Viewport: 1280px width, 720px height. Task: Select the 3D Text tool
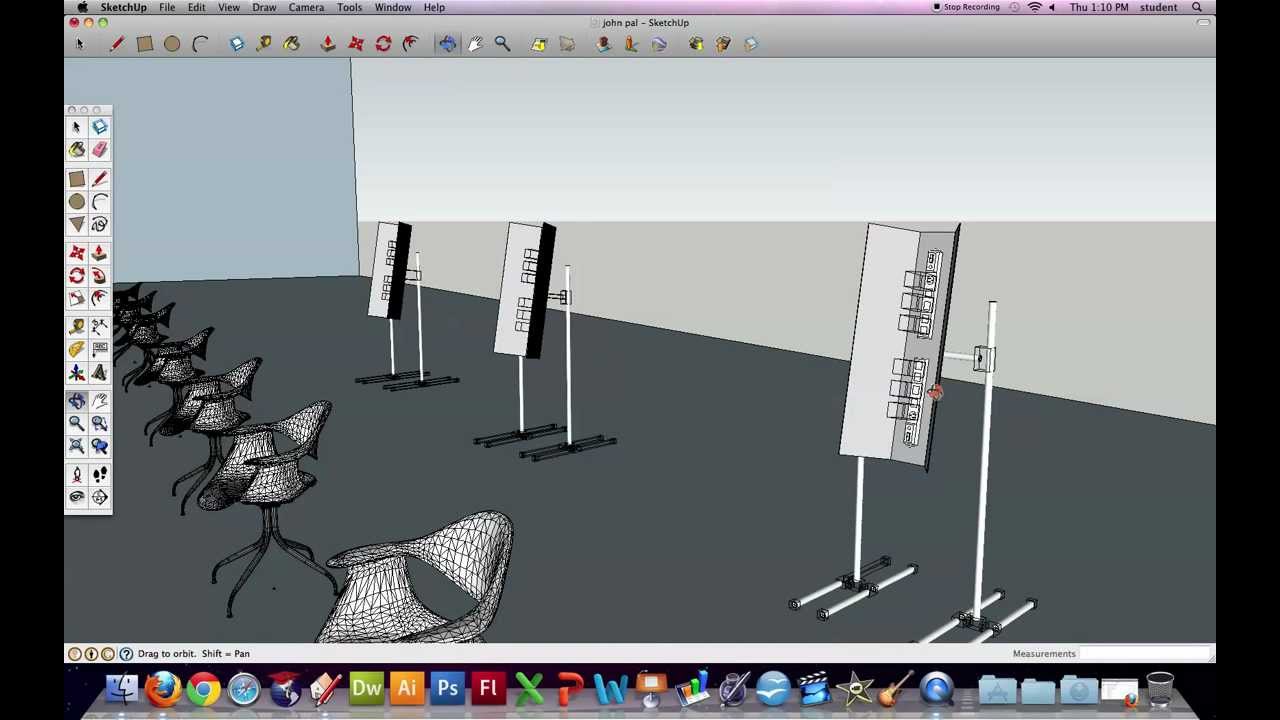click(x=99, y=373)
